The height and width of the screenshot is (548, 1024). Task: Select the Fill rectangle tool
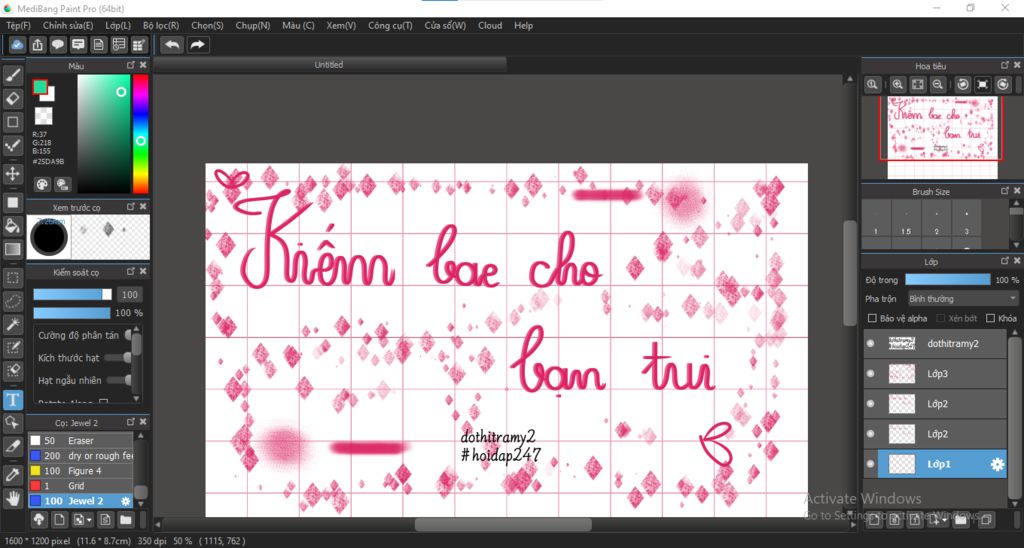click(x=12, y=202)
